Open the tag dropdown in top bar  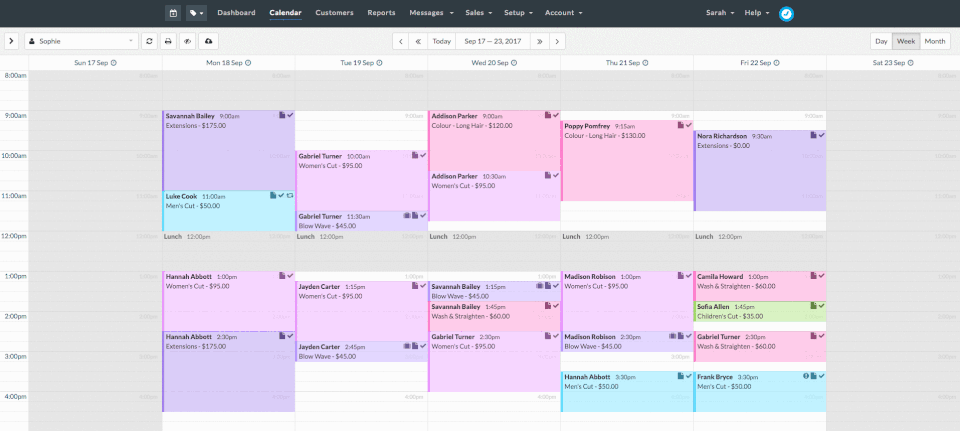pos(197,13)
